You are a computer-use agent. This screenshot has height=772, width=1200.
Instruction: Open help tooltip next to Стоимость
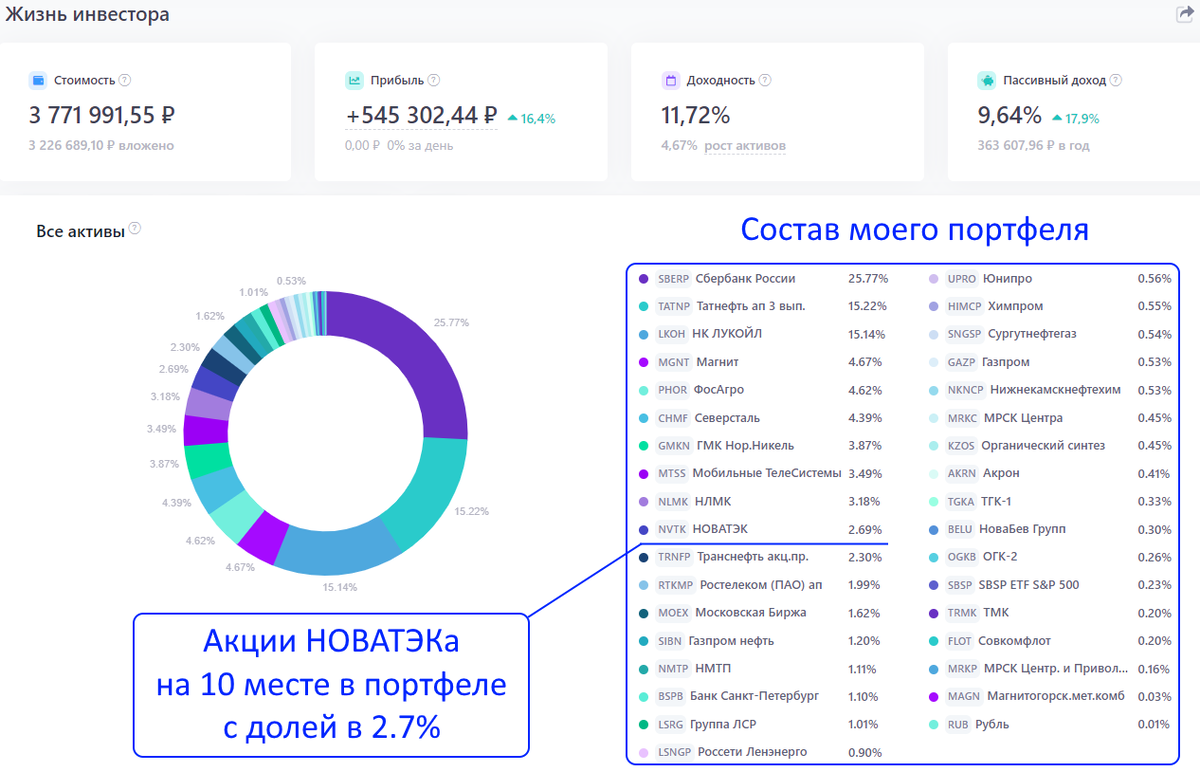pos(125,80)
